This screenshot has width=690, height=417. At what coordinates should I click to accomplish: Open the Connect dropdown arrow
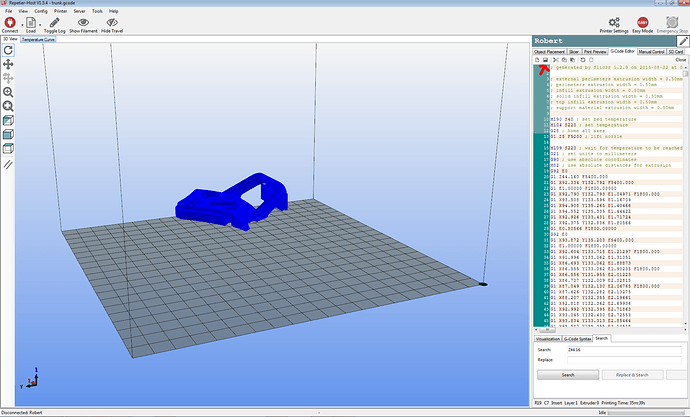pos(21,25)
